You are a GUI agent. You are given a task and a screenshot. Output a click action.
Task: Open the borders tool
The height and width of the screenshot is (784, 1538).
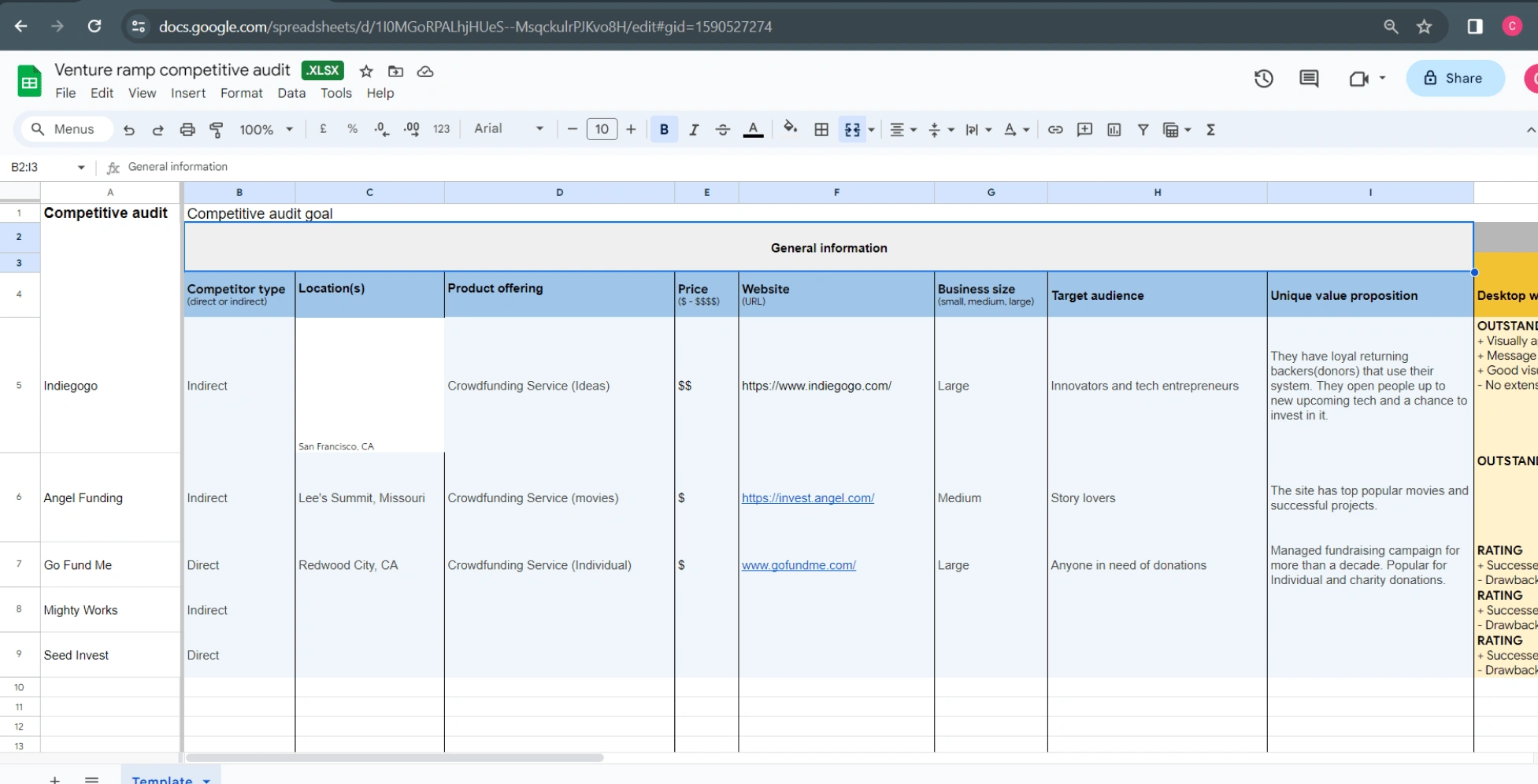821,130
